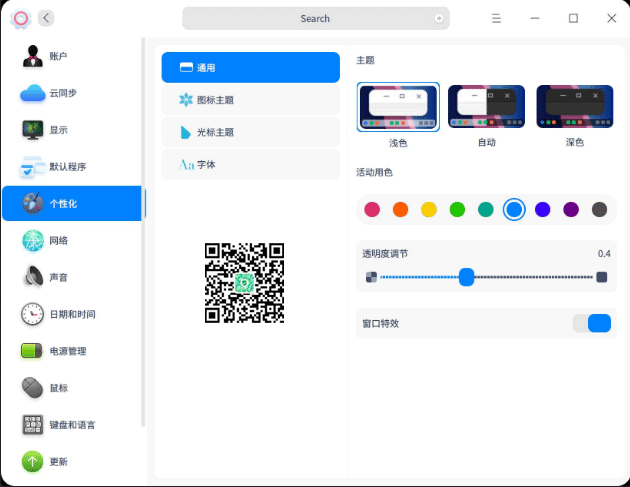630x487 pixels.
Task: Pick the dark gray accent color
Action: pyautogui.click(x=599, y=209)
